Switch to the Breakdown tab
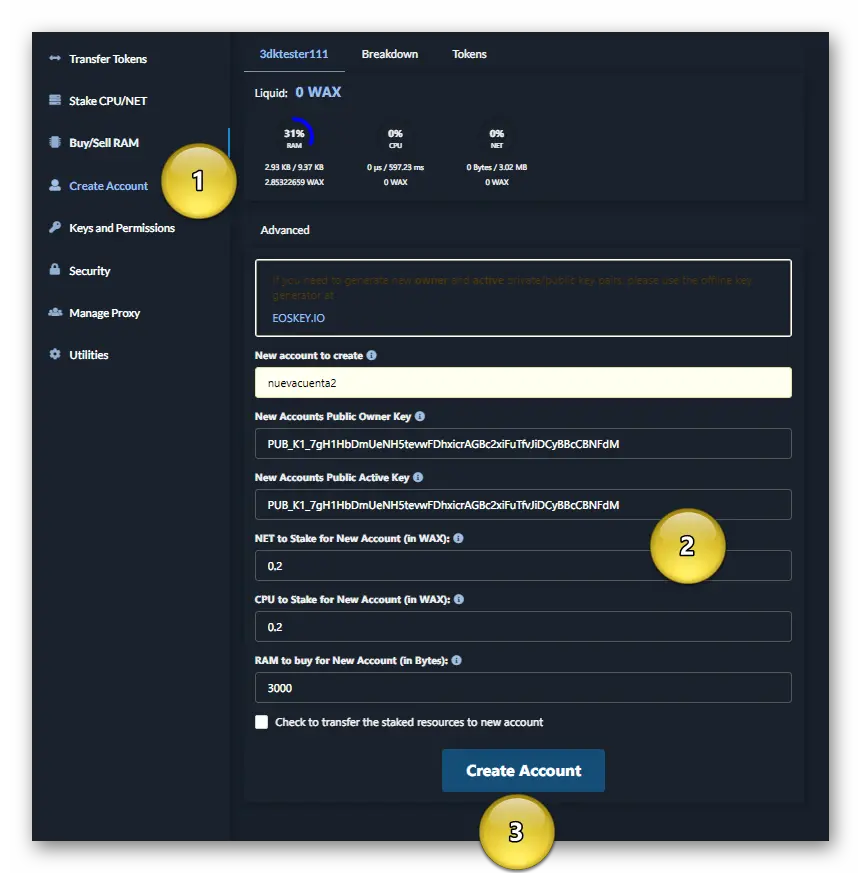The width and height of the screenshot is (861, 873). coord(390,54)
